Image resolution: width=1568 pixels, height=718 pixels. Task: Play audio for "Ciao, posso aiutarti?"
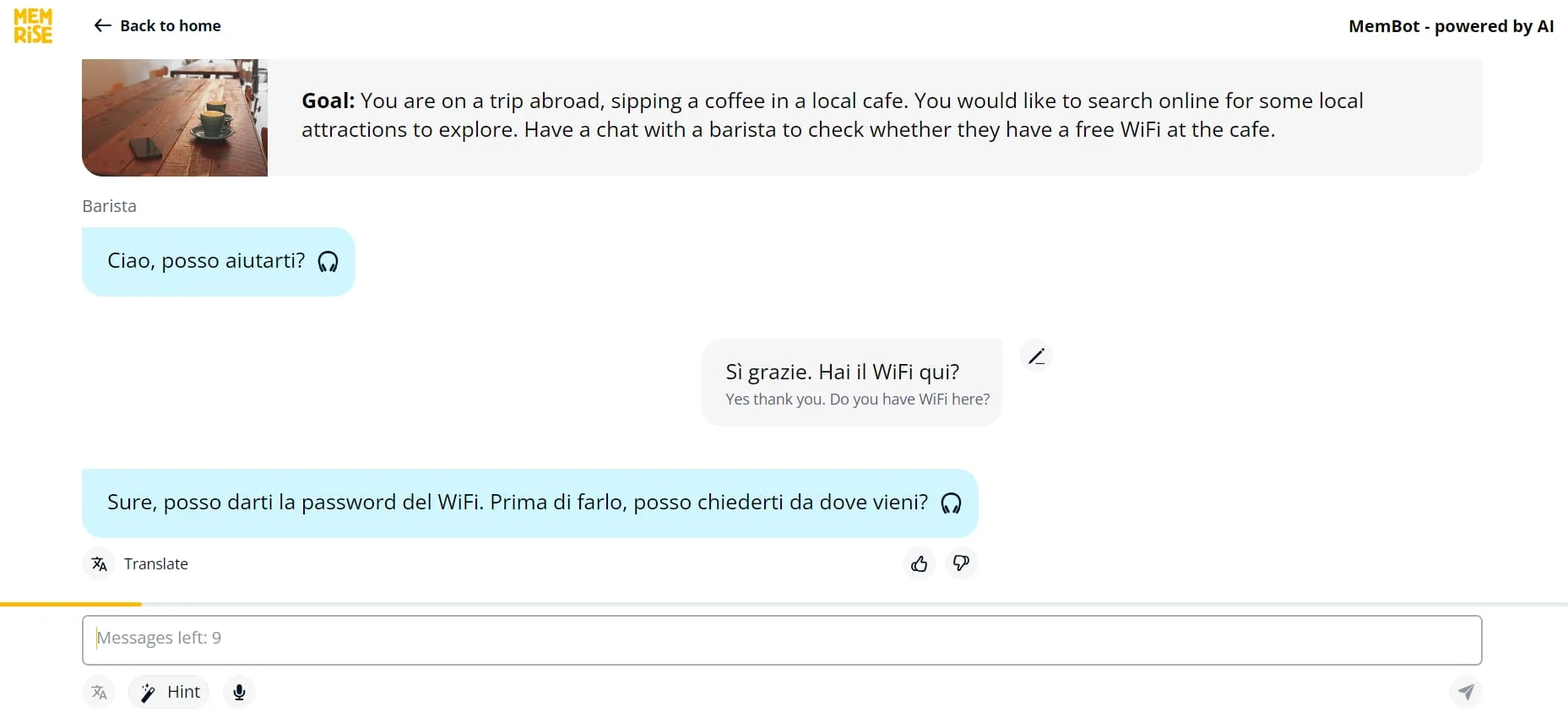[328, 262]
